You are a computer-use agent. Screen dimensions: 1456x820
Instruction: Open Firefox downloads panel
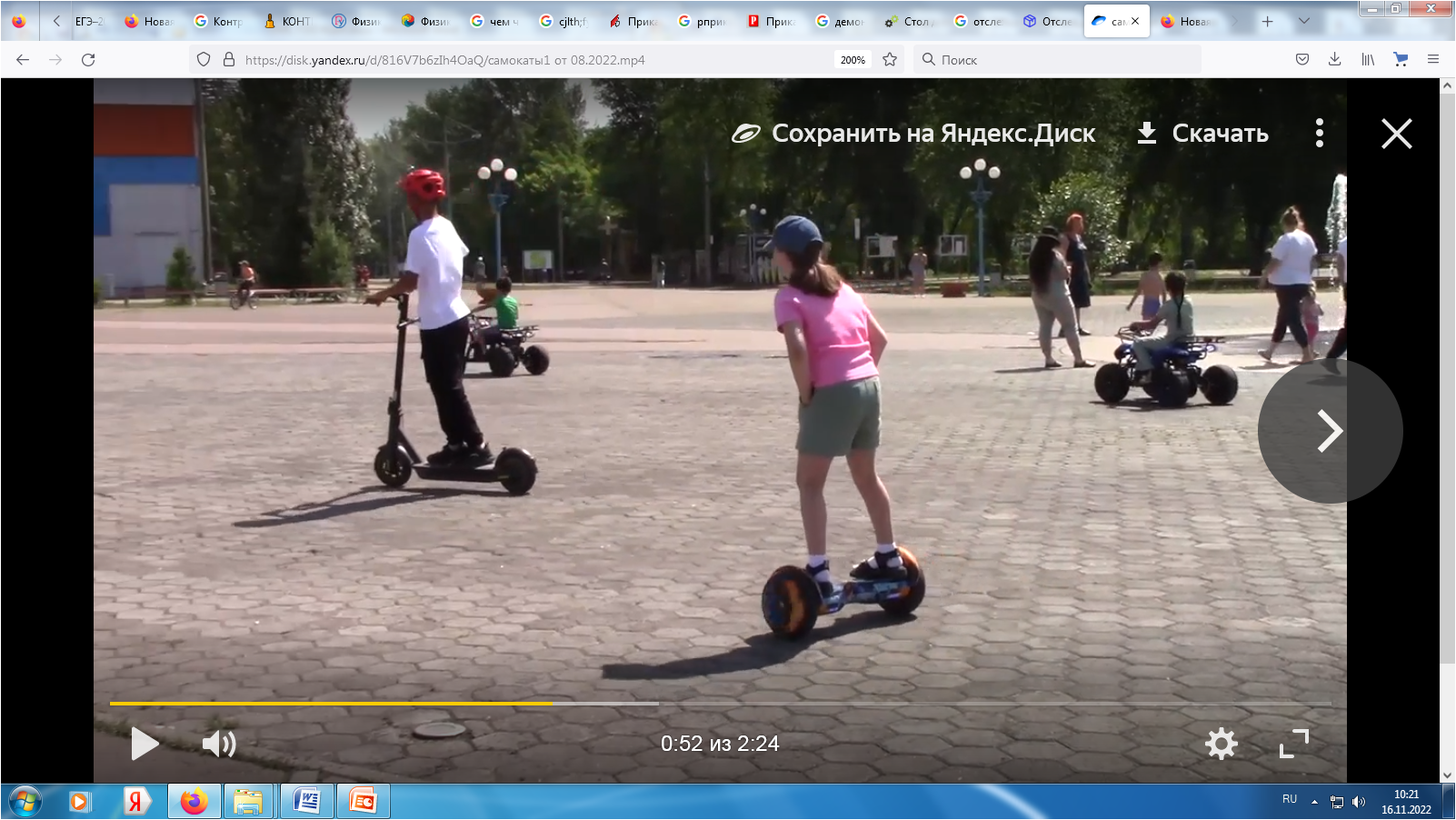pos(1334,60)
